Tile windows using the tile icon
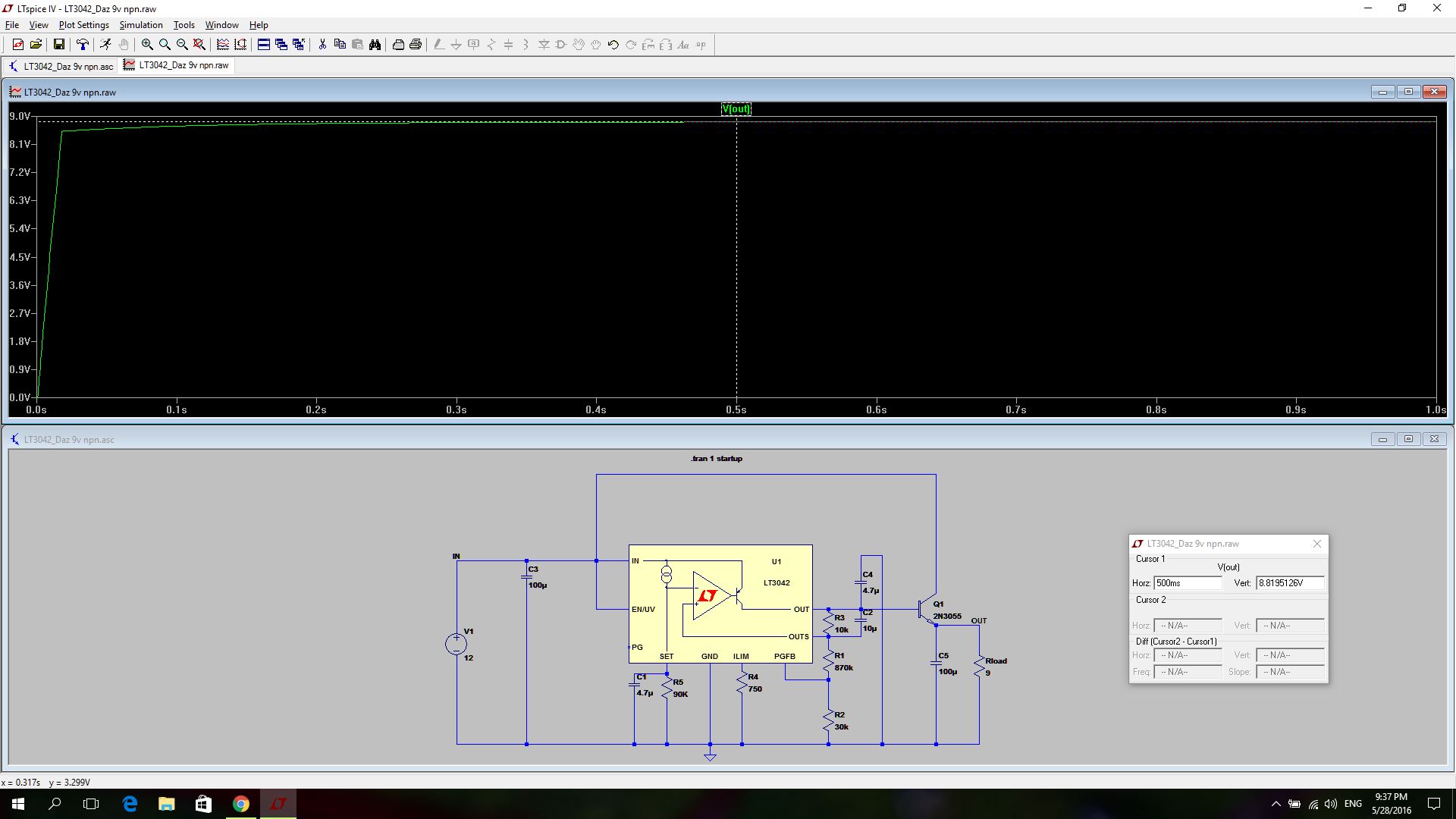 pyautogui.click(x=264, y=45)
